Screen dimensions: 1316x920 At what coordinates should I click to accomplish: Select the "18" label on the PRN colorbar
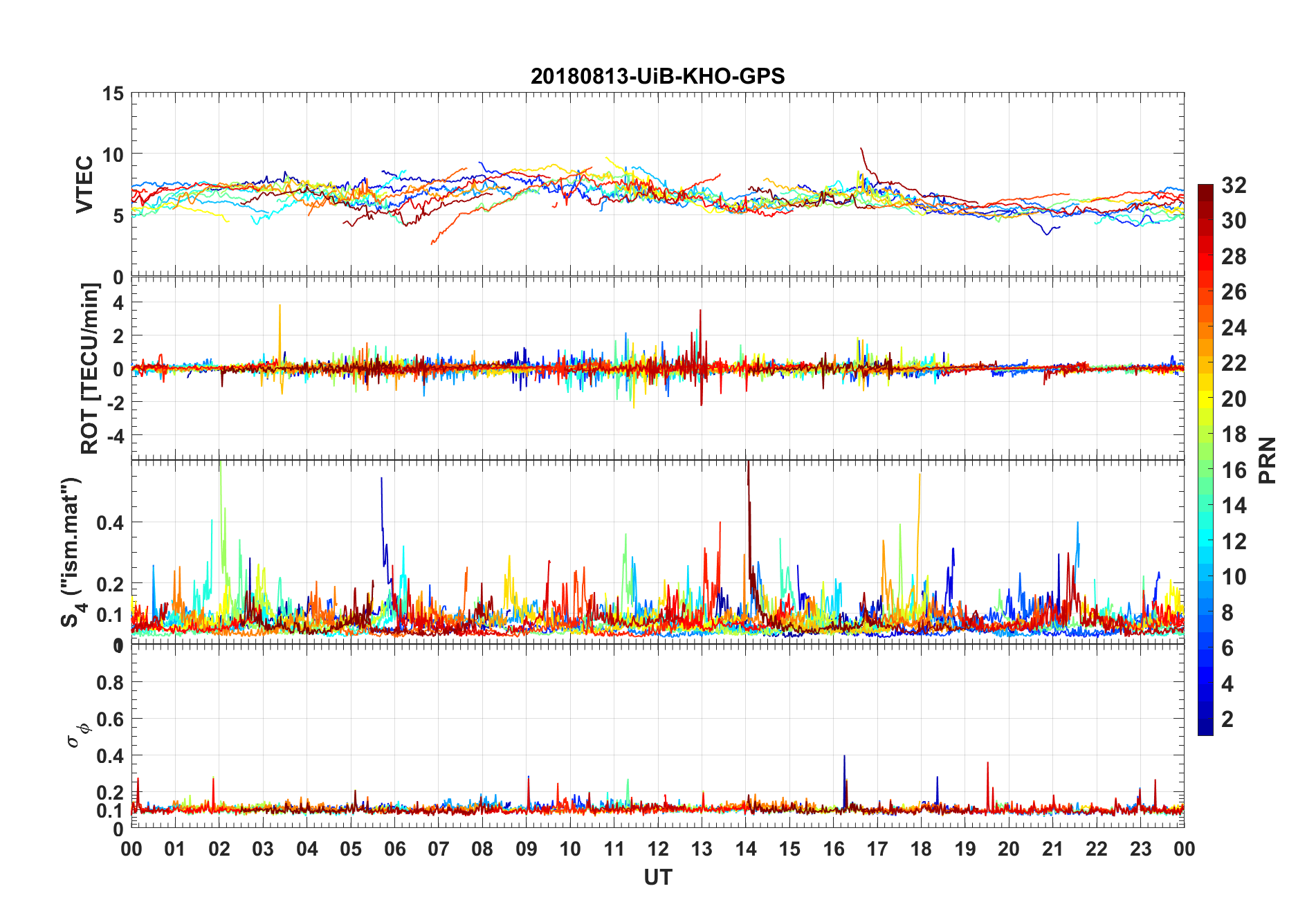click(x=1234, y=434)
